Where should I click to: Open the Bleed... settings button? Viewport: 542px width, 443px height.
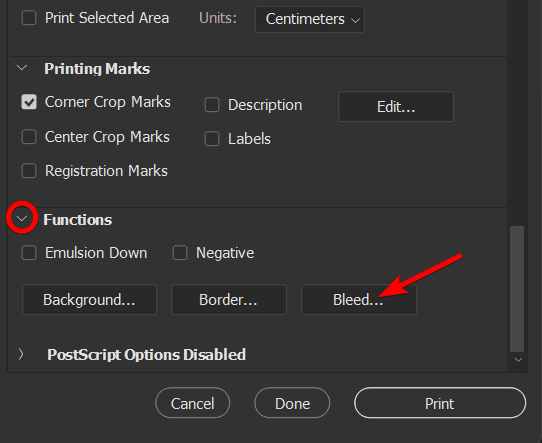(x=359, y=300)
